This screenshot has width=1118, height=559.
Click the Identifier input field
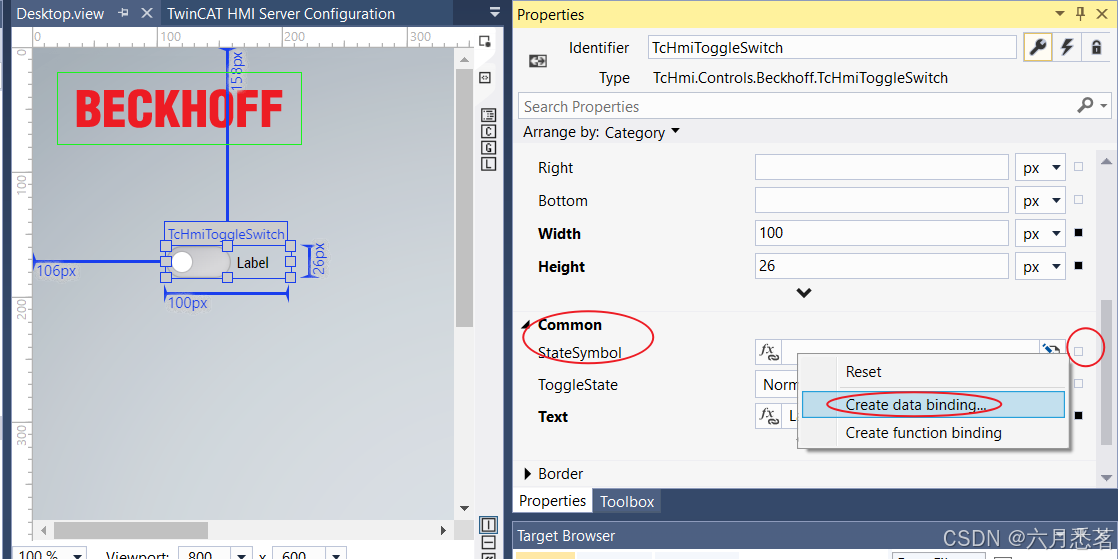tap(832, 48)
